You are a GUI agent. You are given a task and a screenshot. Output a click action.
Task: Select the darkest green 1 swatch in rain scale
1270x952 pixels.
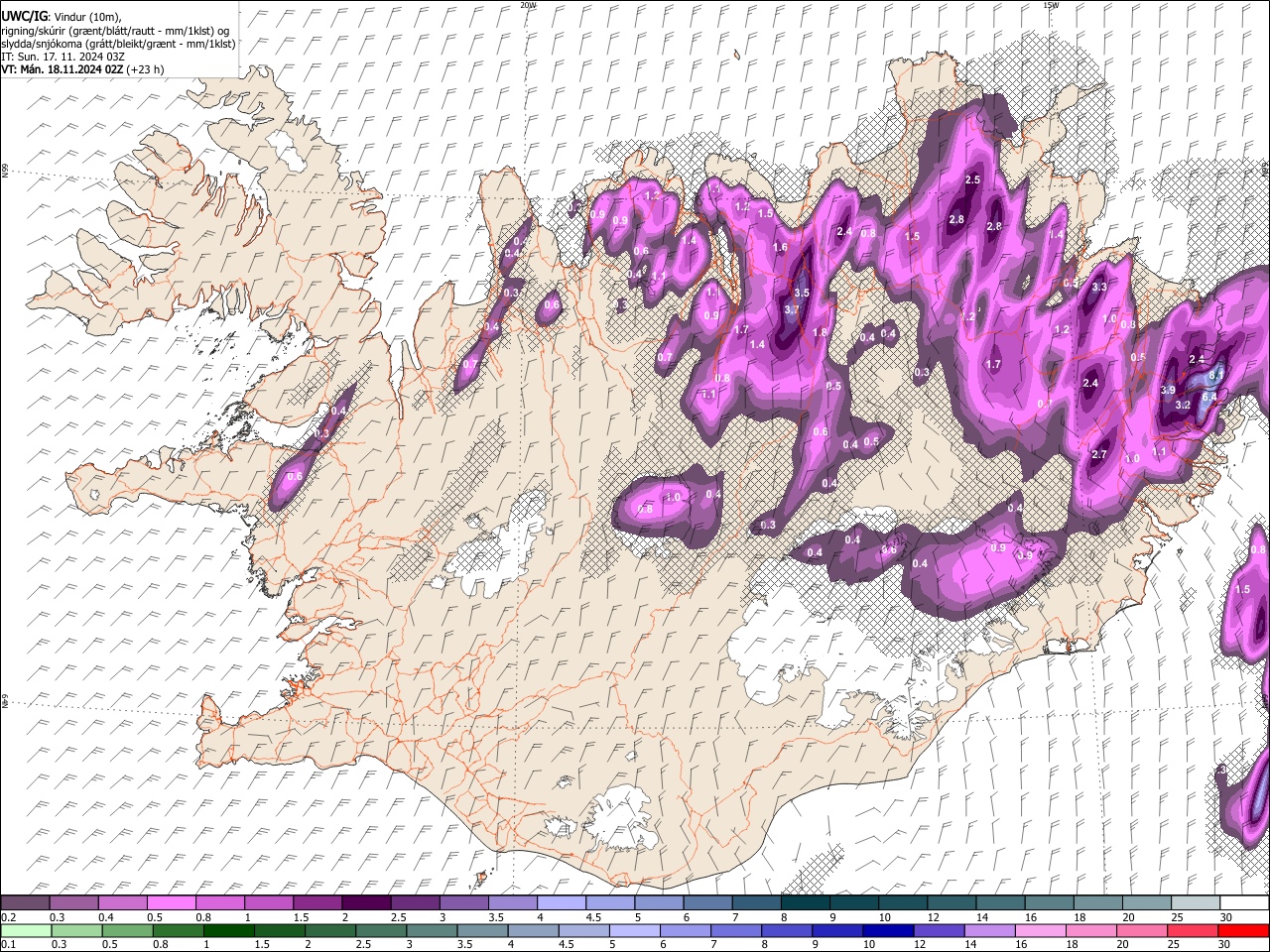tap(228, 930)
